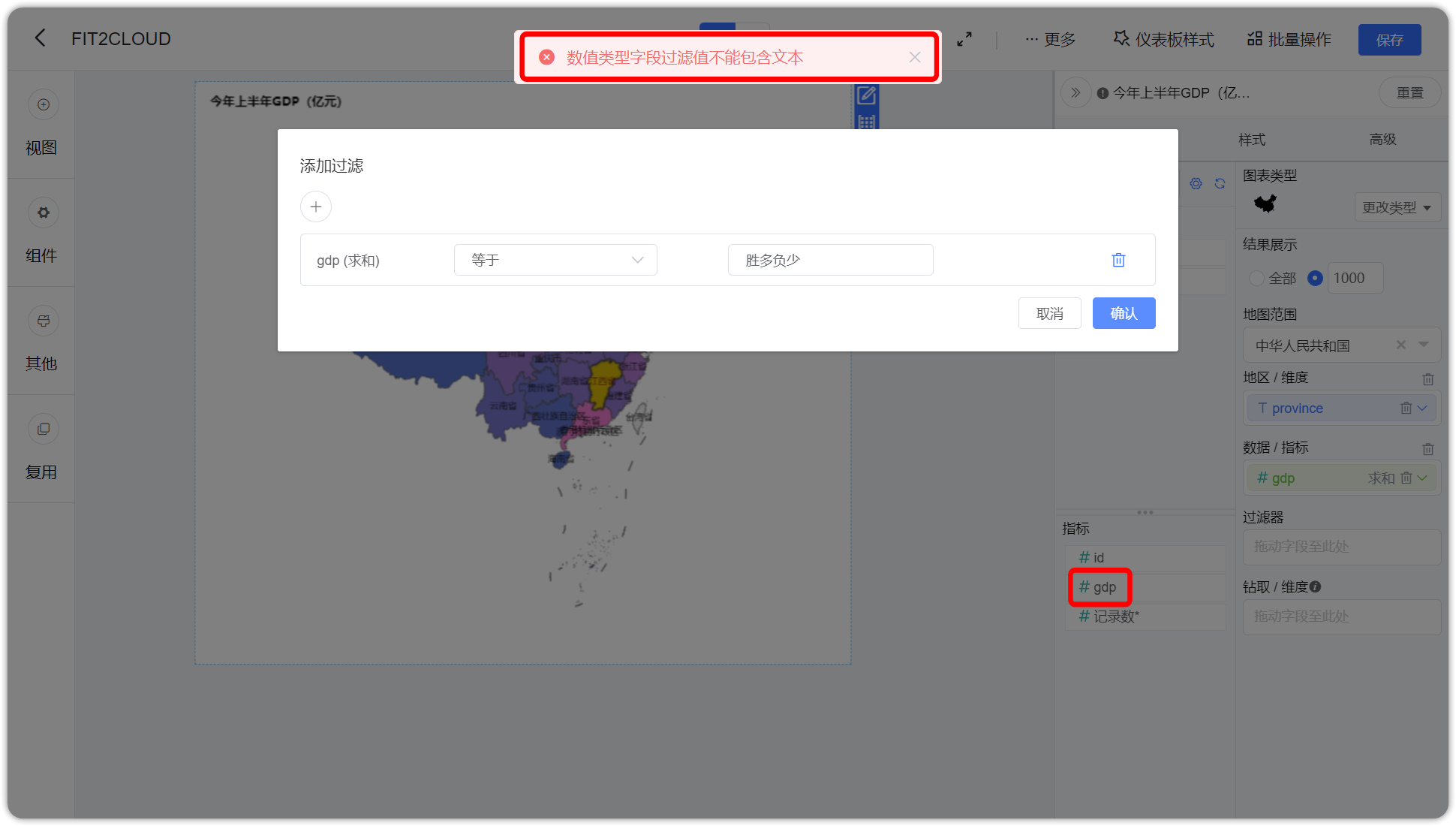This screenshot has width=1456, height=826.
Task: Click the 重置 reset button
Action: pos(1409,92)
